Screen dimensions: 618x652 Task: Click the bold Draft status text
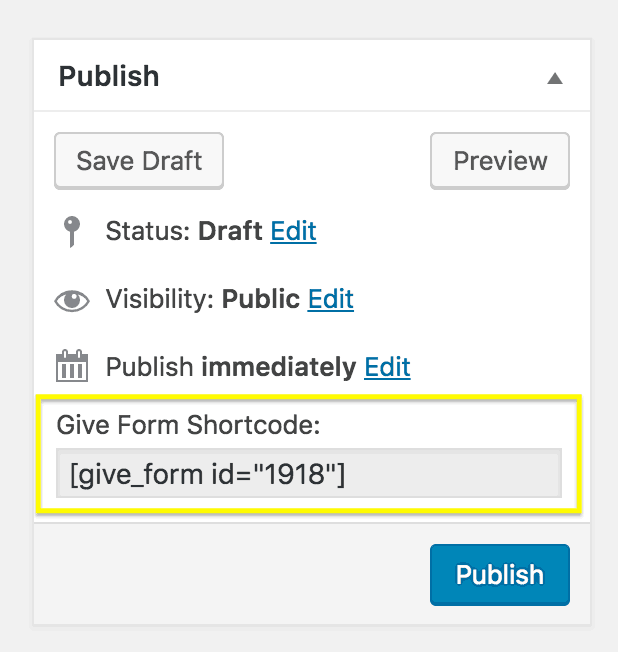click(x=230, y=231)
